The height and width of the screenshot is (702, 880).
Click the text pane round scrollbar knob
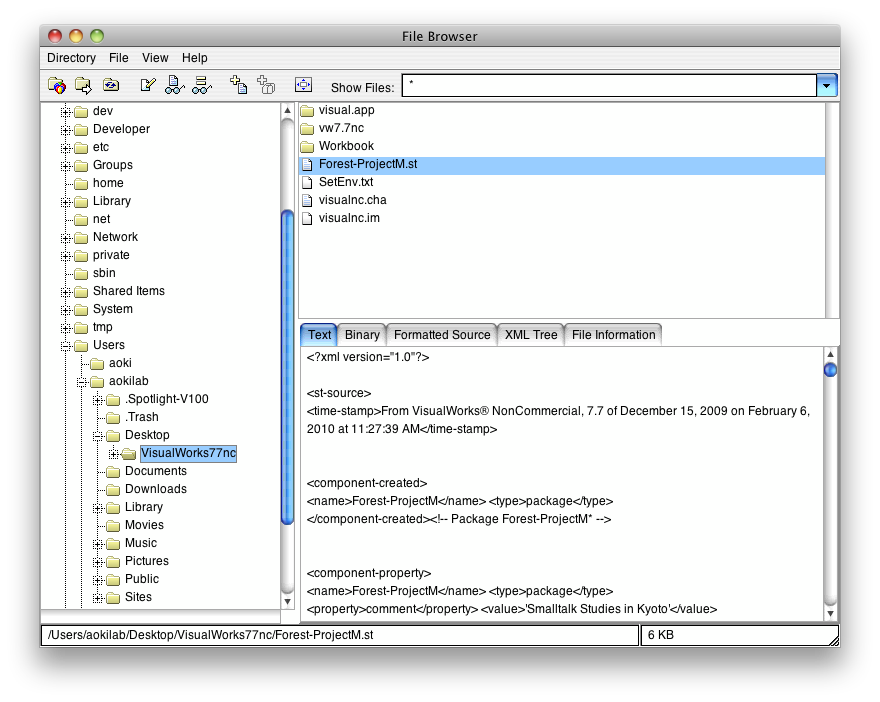coord(831,370)
